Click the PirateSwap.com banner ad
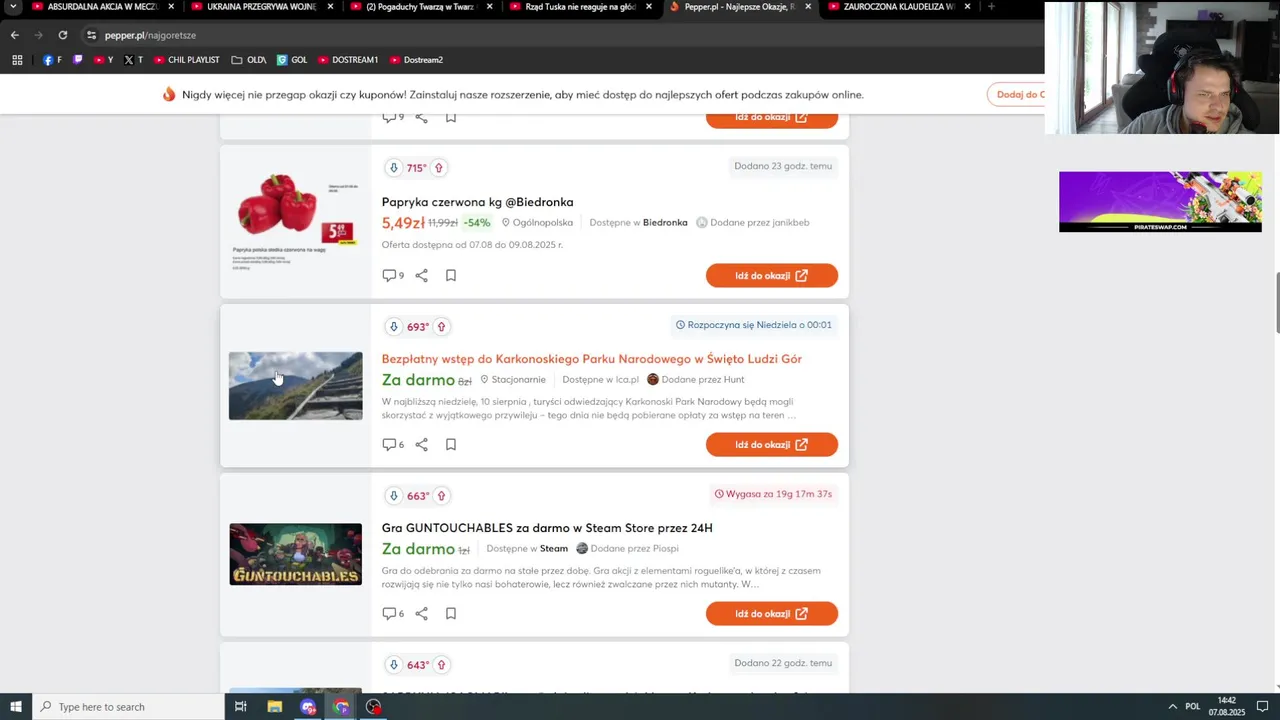Viewport: 1280px width, 720px height. click(1160, 202)
